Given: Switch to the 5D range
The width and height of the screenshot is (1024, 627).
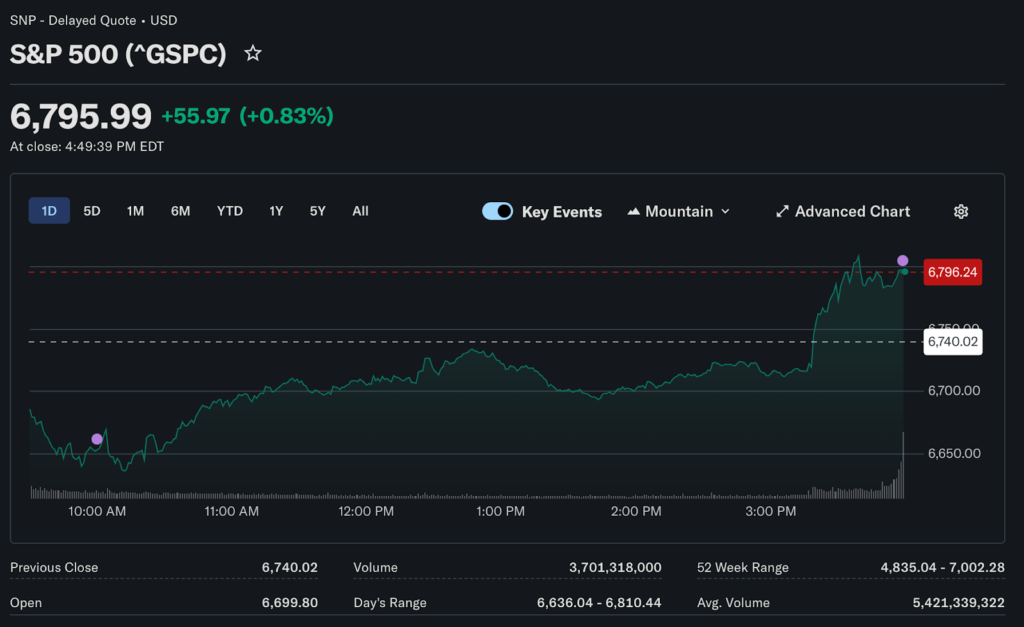Looking at the screenshot, I should (92, 211).
